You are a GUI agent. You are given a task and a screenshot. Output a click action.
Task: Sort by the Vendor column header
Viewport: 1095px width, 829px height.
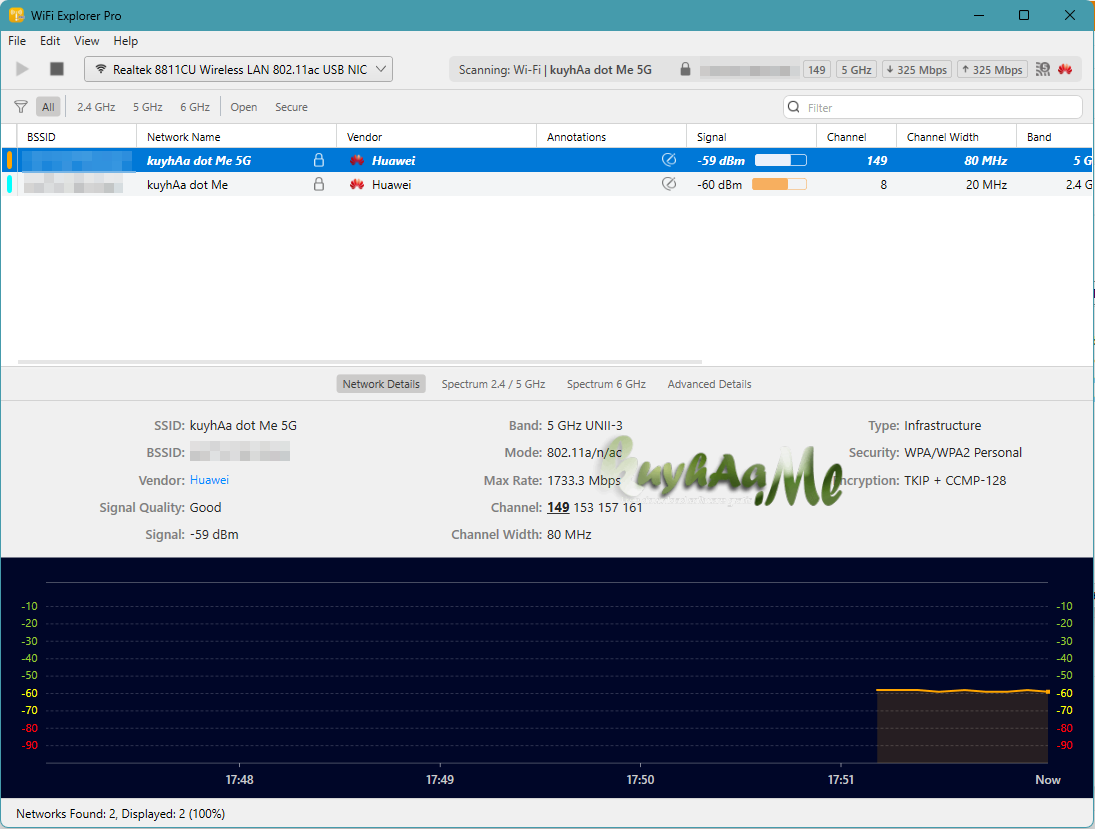pyautogui.click(x=436, y=137)
